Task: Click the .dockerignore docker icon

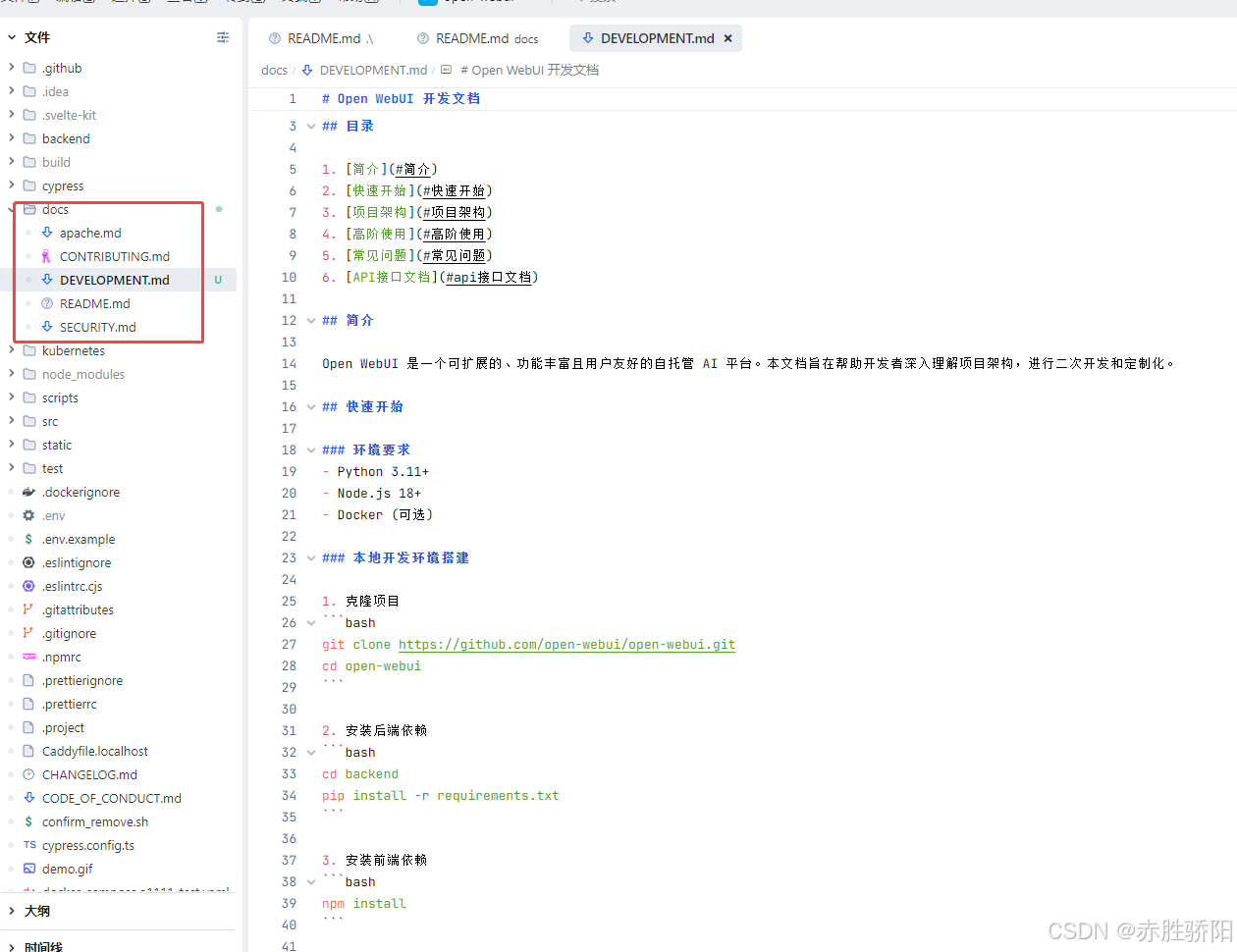Action: pyautogui.click(x=29, y=492)
